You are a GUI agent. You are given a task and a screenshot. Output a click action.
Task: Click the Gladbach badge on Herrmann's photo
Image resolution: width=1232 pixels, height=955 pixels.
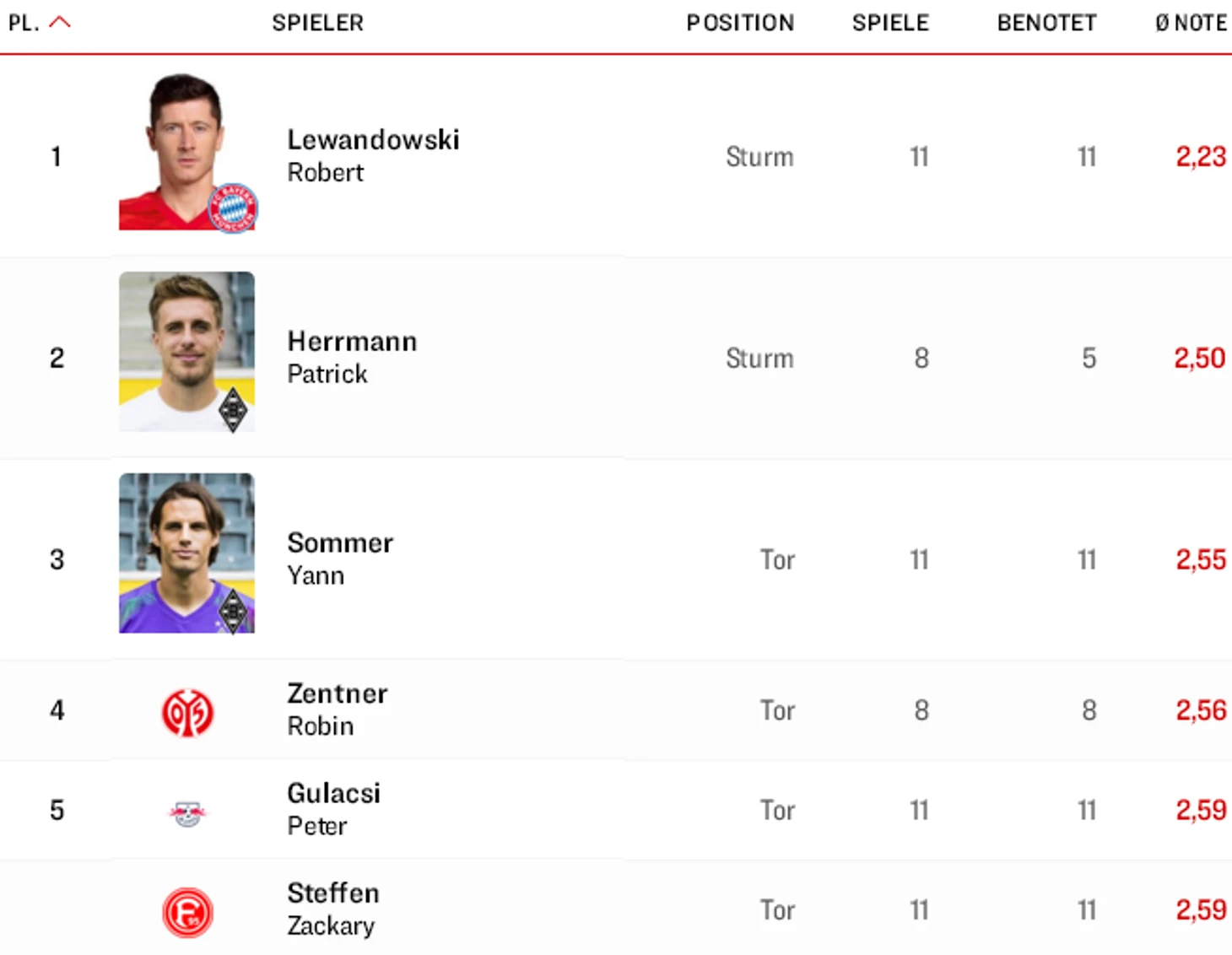pos(233,410)
